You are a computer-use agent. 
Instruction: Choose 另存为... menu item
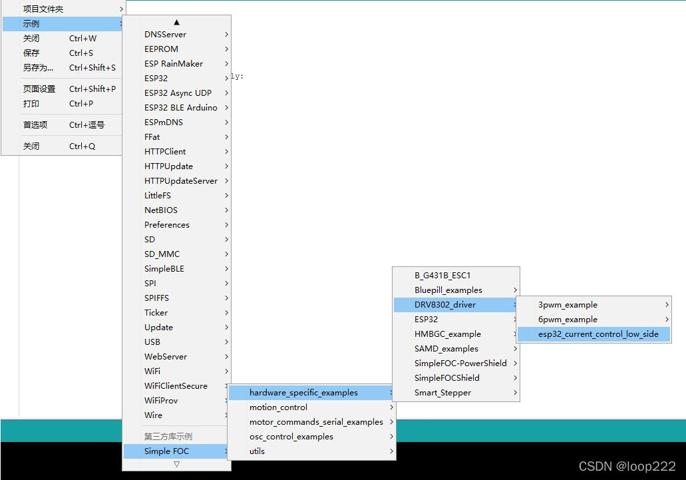(x=63, y=68)
